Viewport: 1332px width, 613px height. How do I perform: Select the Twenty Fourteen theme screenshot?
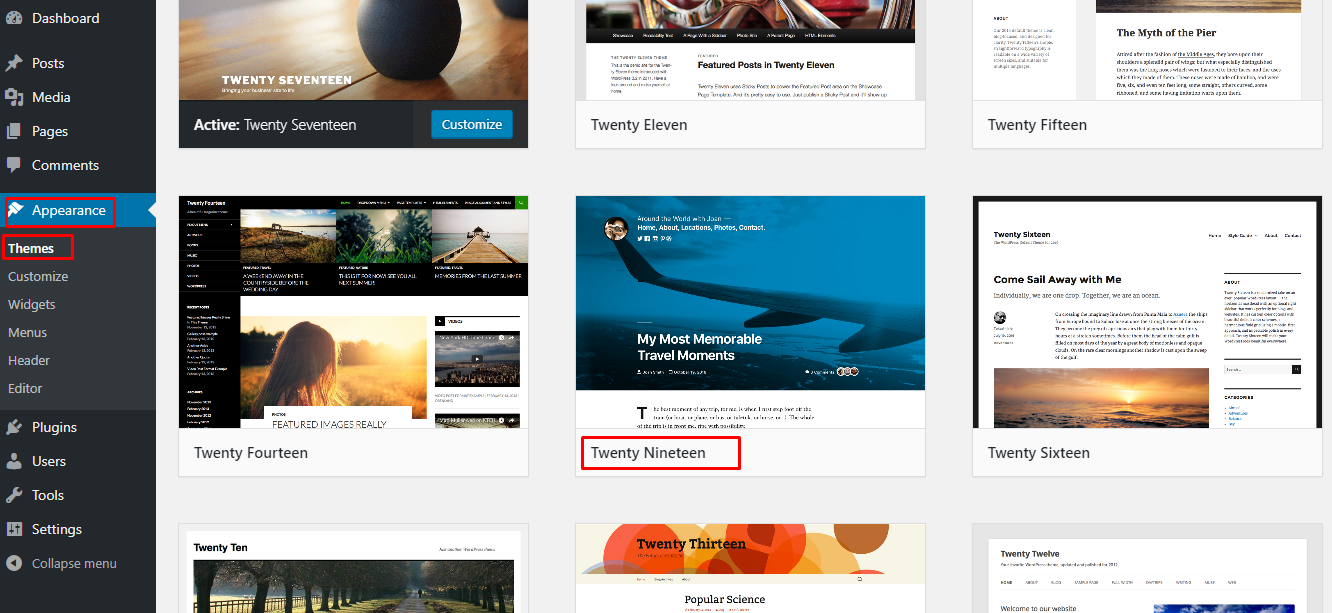[x=353, y=312]
